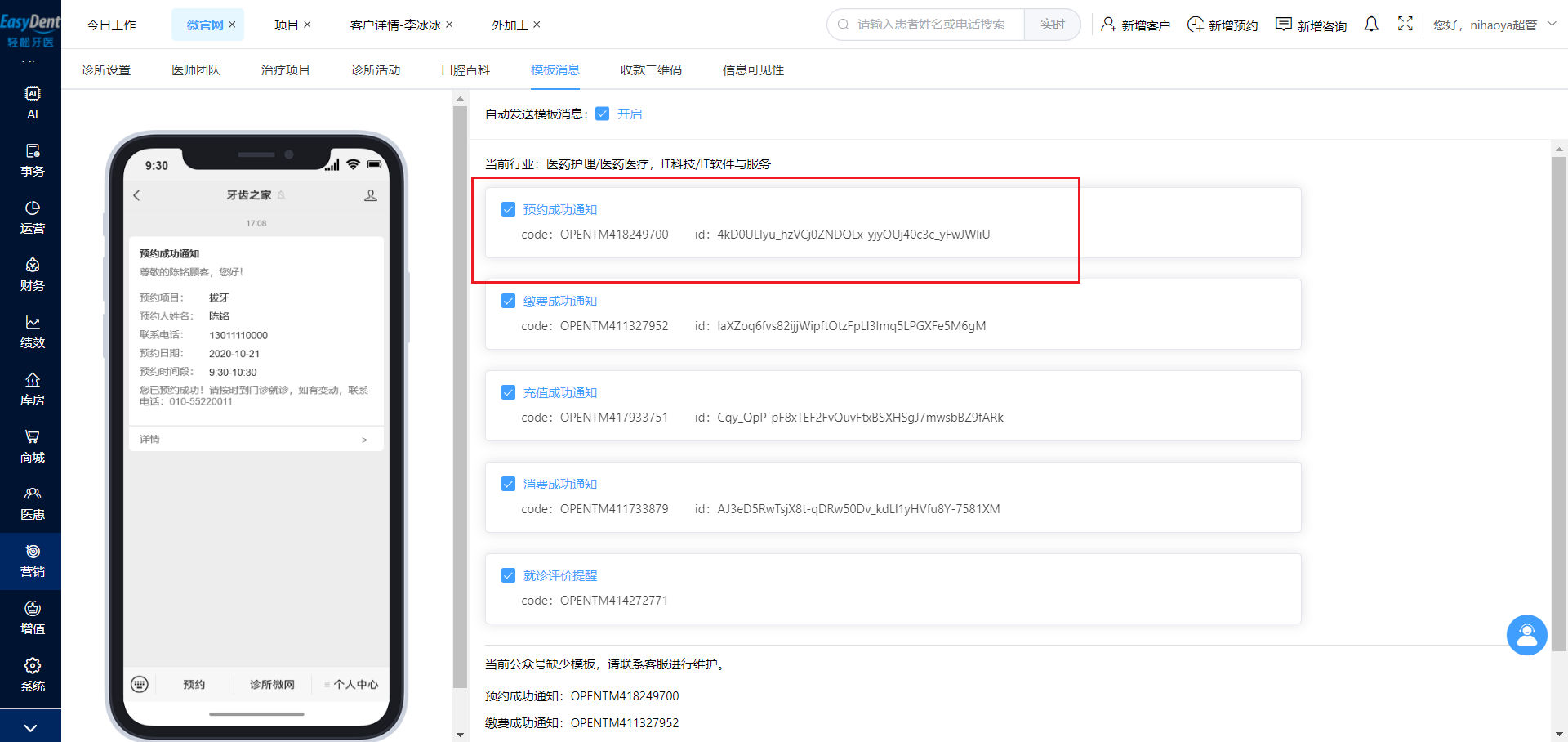Click the 充值成功通知 template title

coord(560,392)
